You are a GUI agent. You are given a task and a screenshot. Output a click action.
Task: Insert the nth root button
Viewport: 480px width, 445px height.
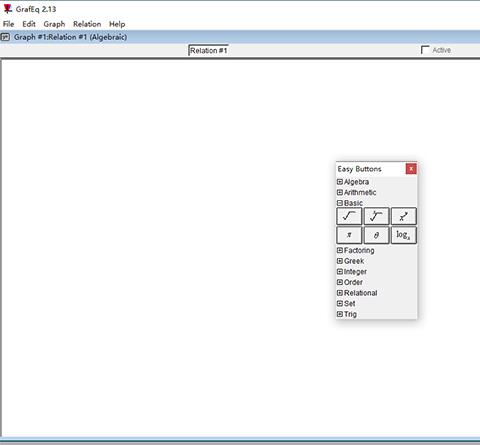click(x=376, y=216)
